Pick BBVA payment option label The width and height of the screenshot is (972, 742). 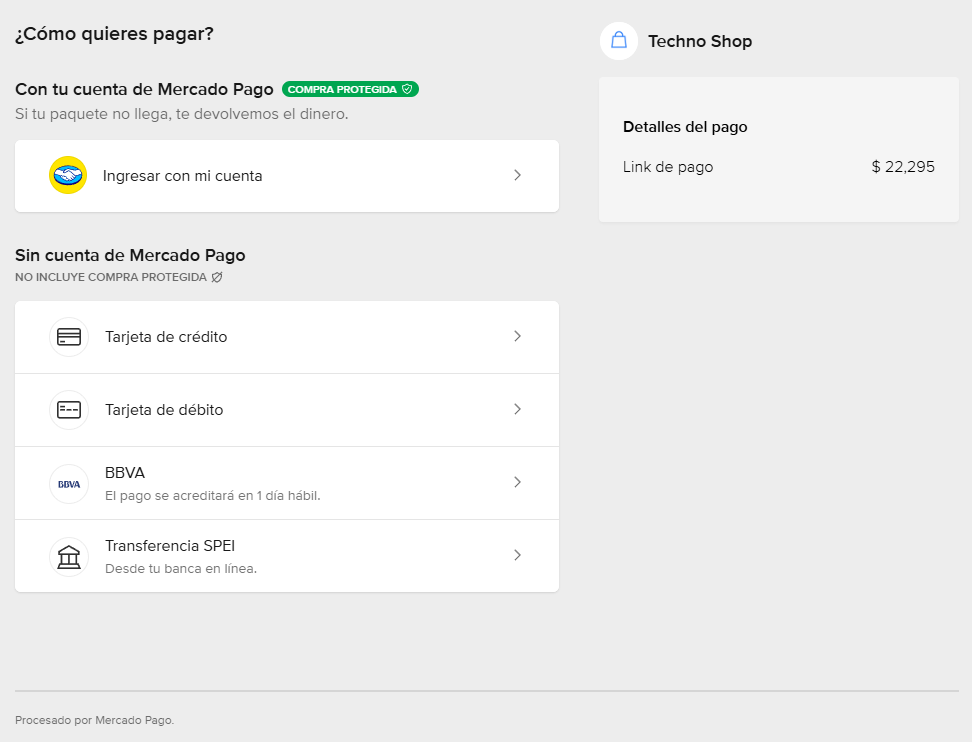click(125, 472)
